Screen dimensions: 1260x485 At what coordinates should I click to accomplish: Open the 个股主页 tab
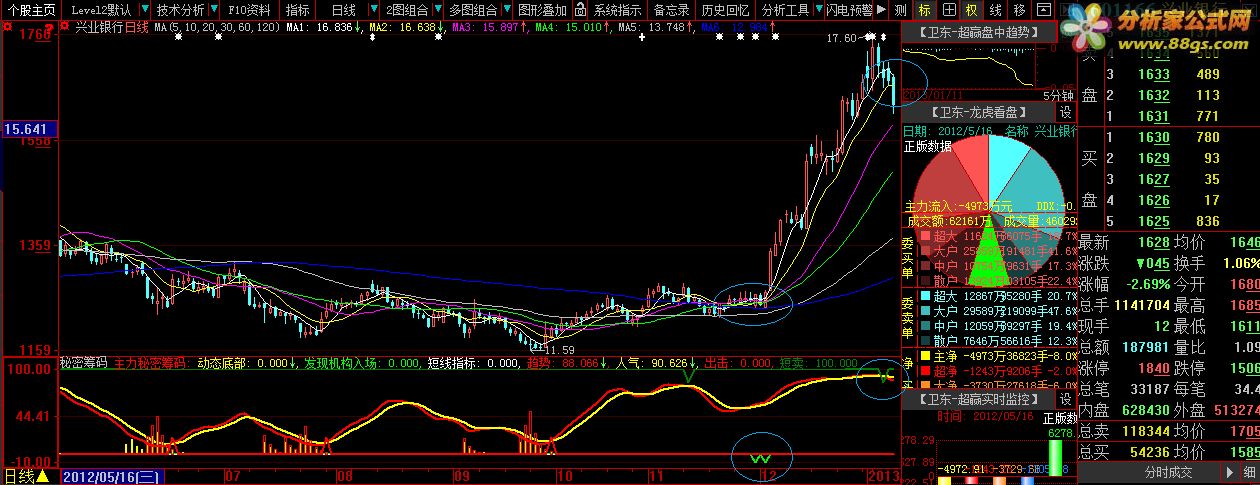[x=31, y=10]
